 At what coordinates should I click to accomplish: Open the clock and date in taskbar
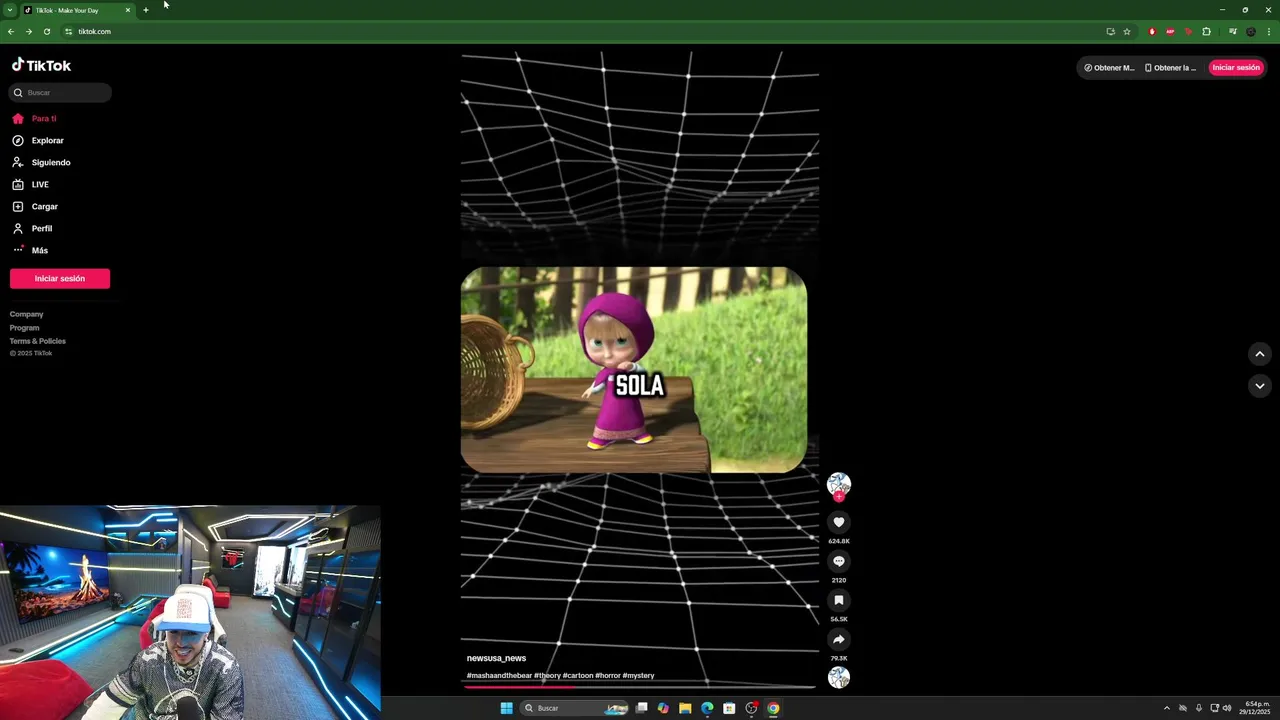(x=1256, y=708)
